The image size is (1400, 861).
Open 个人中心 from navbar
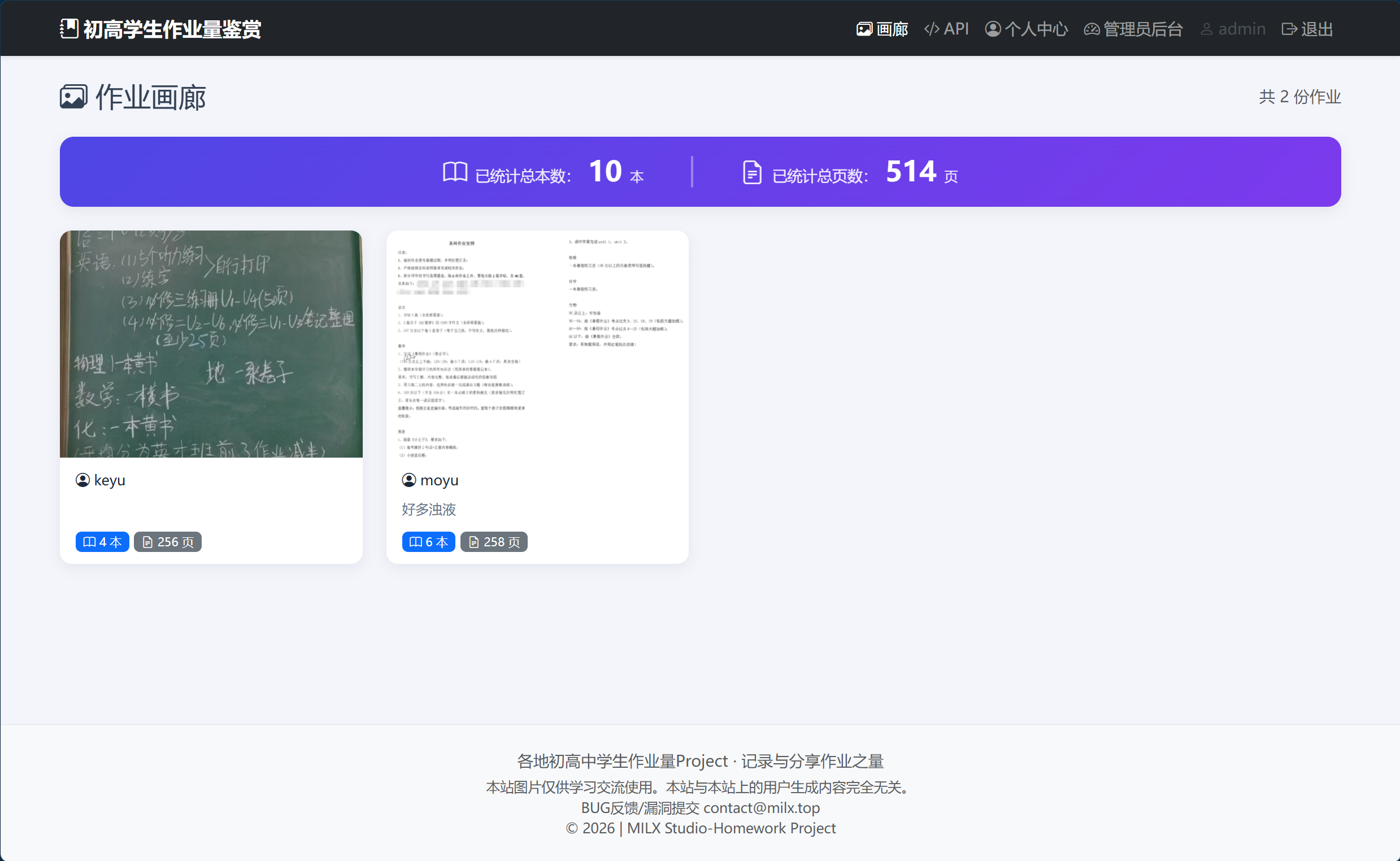(1026, 28)
